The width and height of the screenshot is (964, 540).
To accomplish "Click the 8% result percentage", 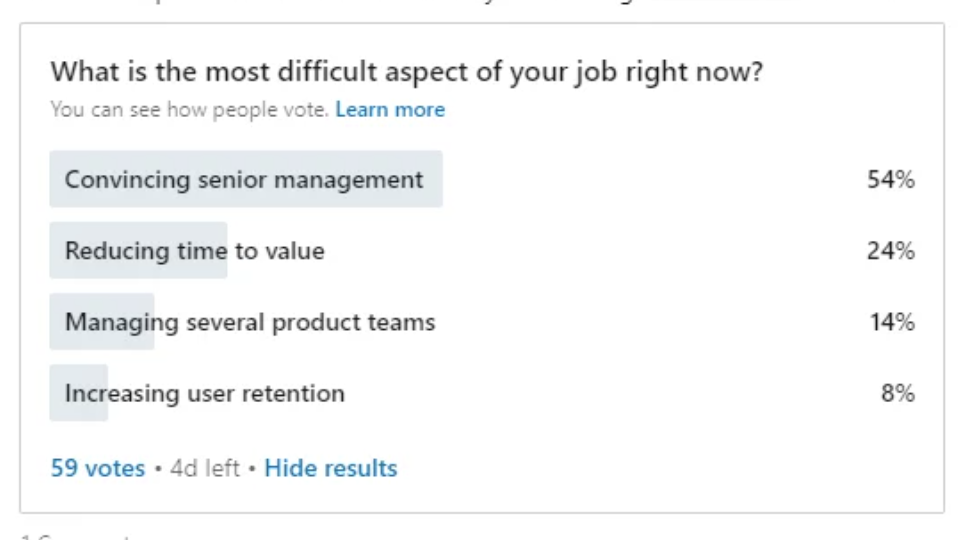I will 897,393.
